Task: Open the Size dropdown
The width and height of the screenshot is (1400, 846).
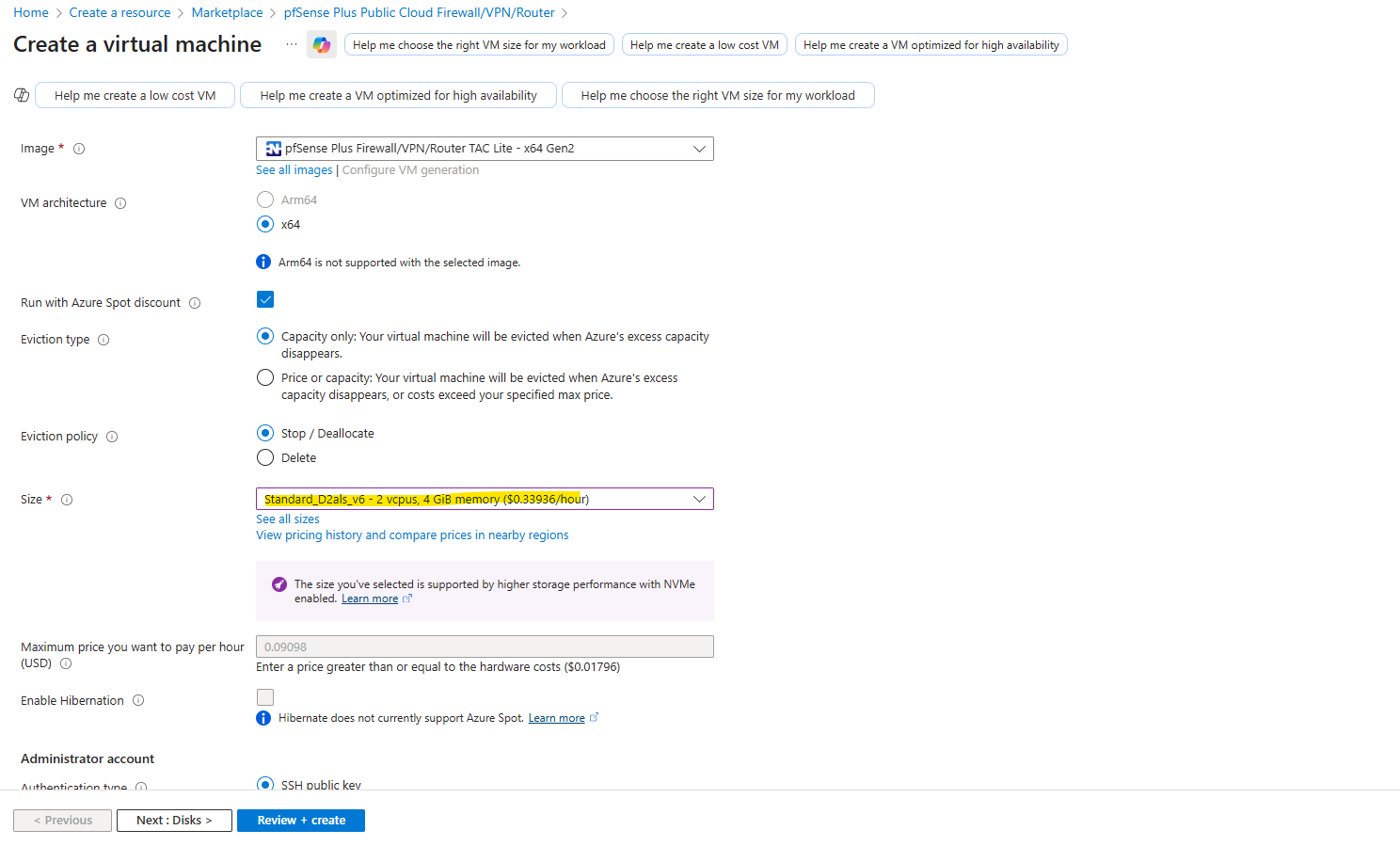Action: (x=485, y=499)
